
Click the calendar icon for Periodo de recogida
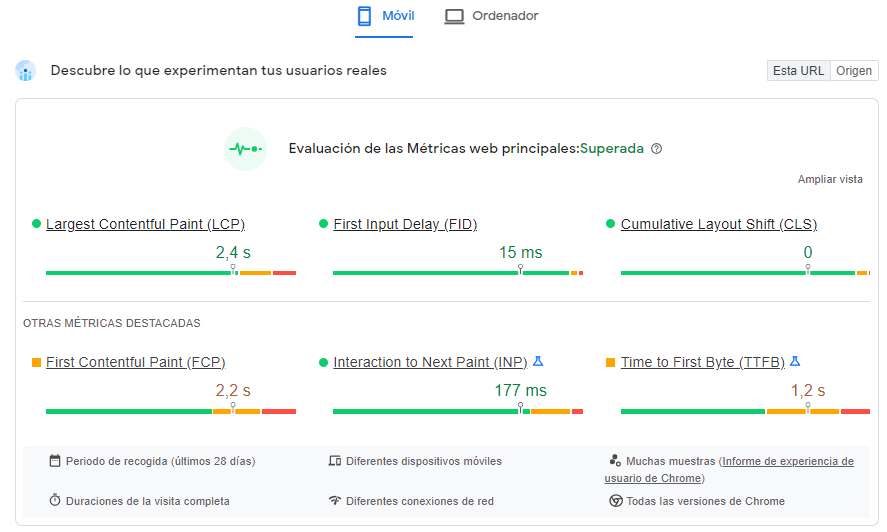(55, 461)
